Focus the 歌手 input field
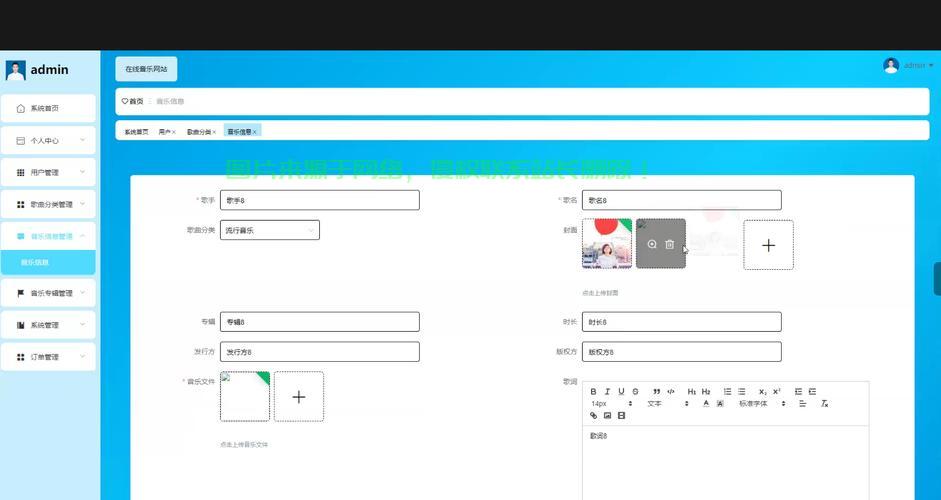The height and width of the screenshot is (500, 941). coord(320,200)
